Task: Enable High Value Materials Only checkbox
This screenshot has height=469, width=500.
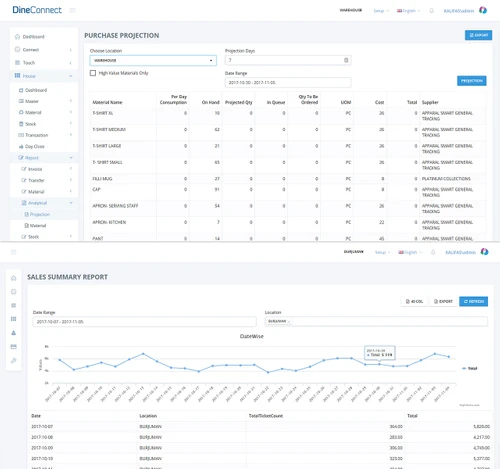Action: [93, 73]
